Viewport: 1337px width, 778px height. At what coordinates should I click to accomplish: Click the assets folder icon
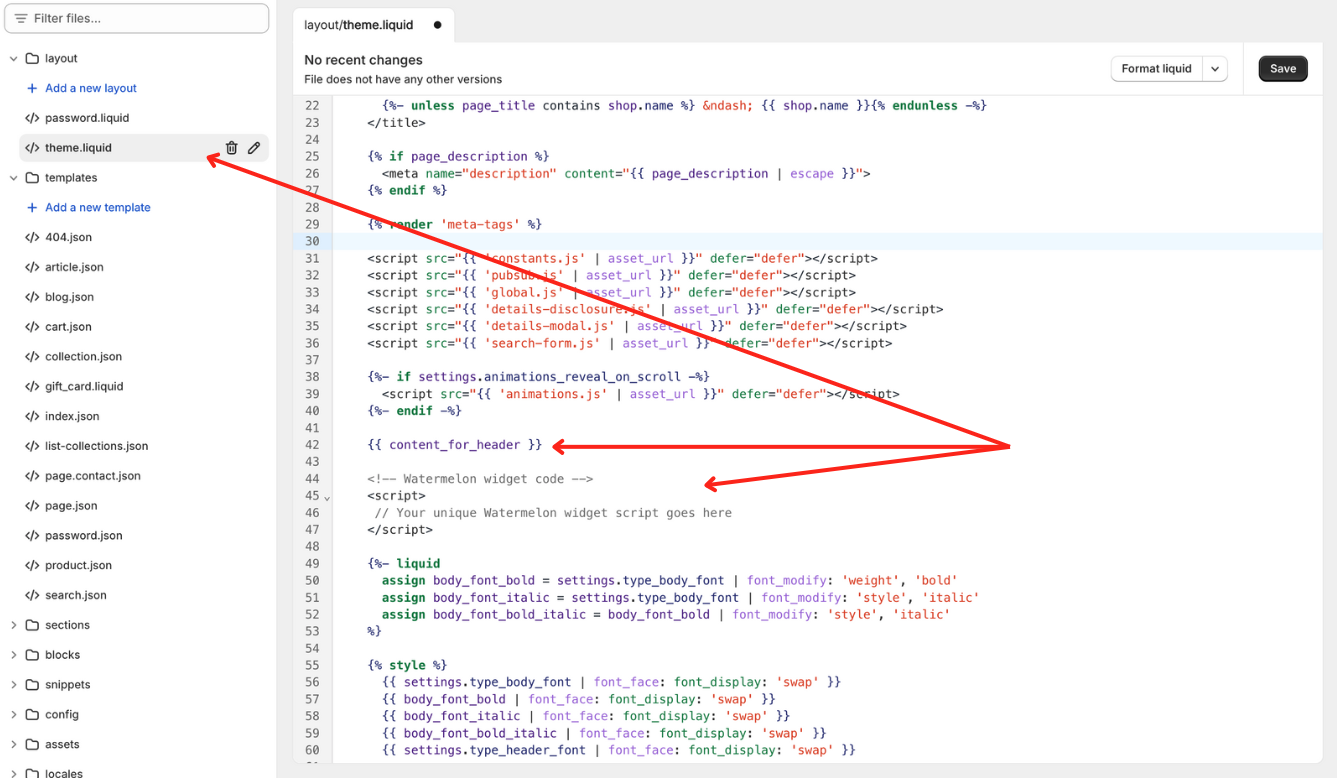(32, 745)
